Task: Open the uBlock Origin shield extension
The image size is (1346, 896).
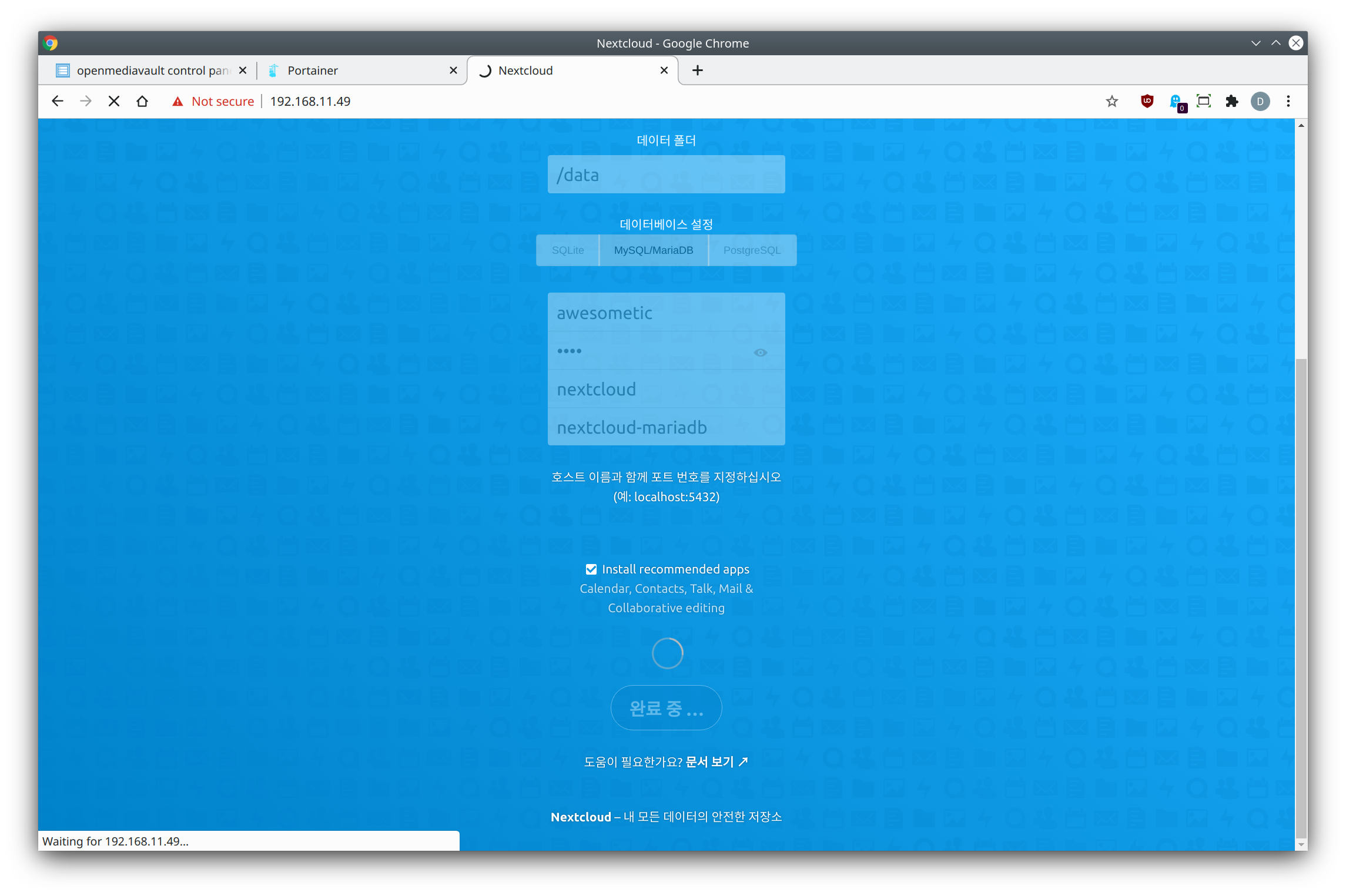Action: click(1147, 101)
